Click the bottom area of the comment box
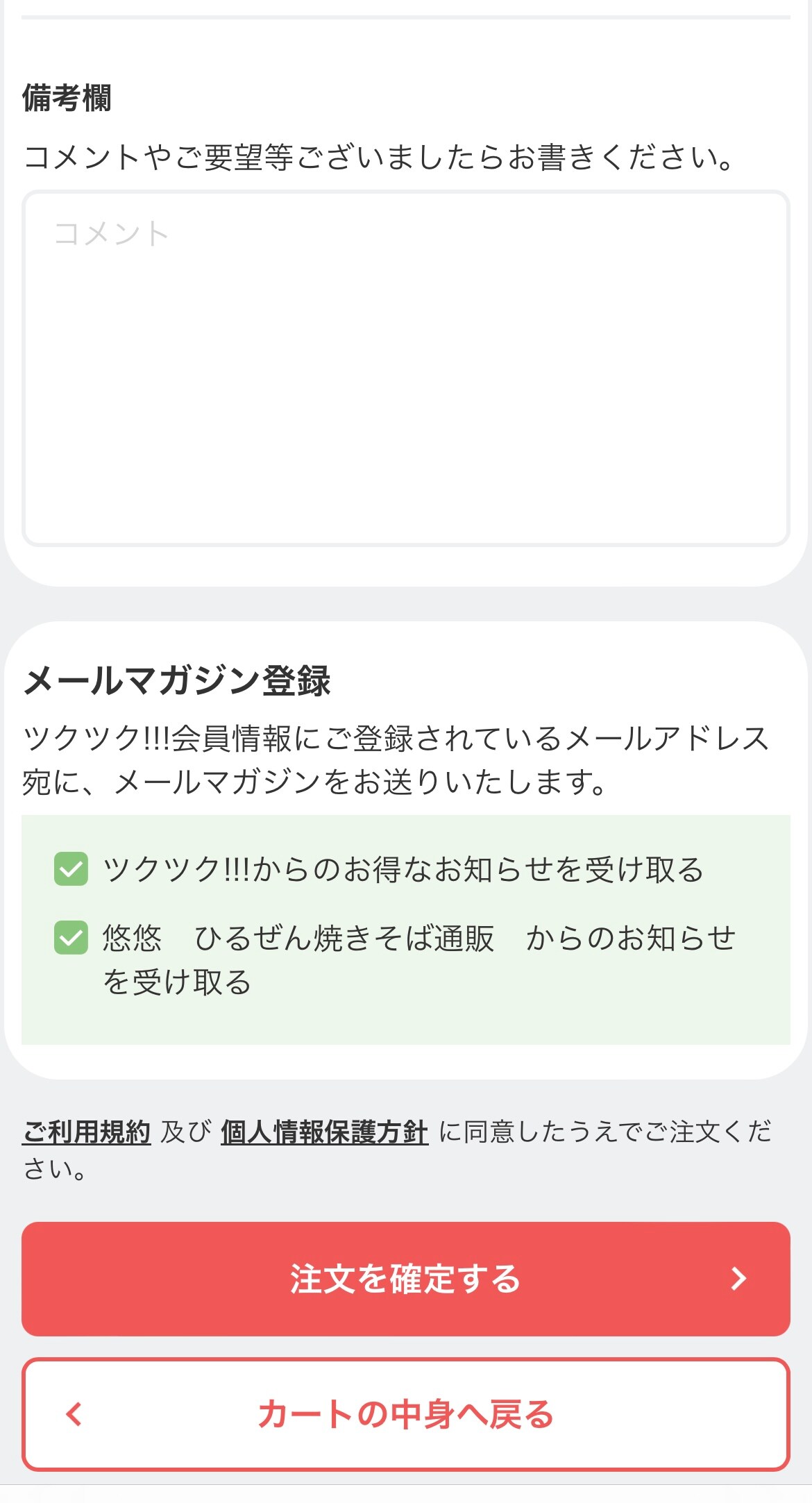The width and height of the screenshot is (812, 1503). pos(406,514)
